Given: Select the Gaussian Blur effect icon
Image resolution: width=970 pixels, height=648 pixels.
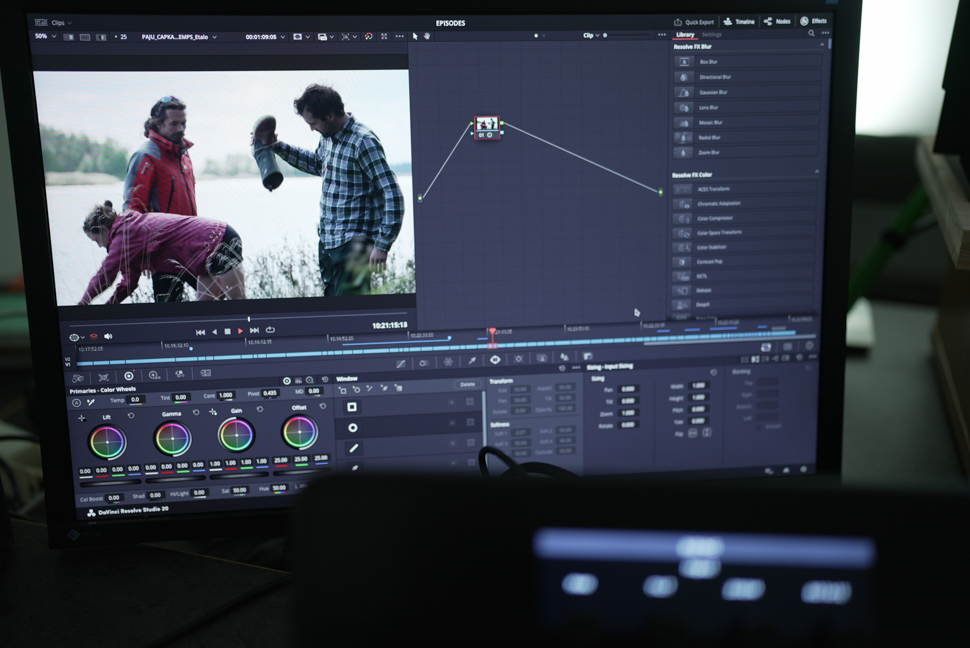Looking at the screenshot, I should (x=684, y=92).
